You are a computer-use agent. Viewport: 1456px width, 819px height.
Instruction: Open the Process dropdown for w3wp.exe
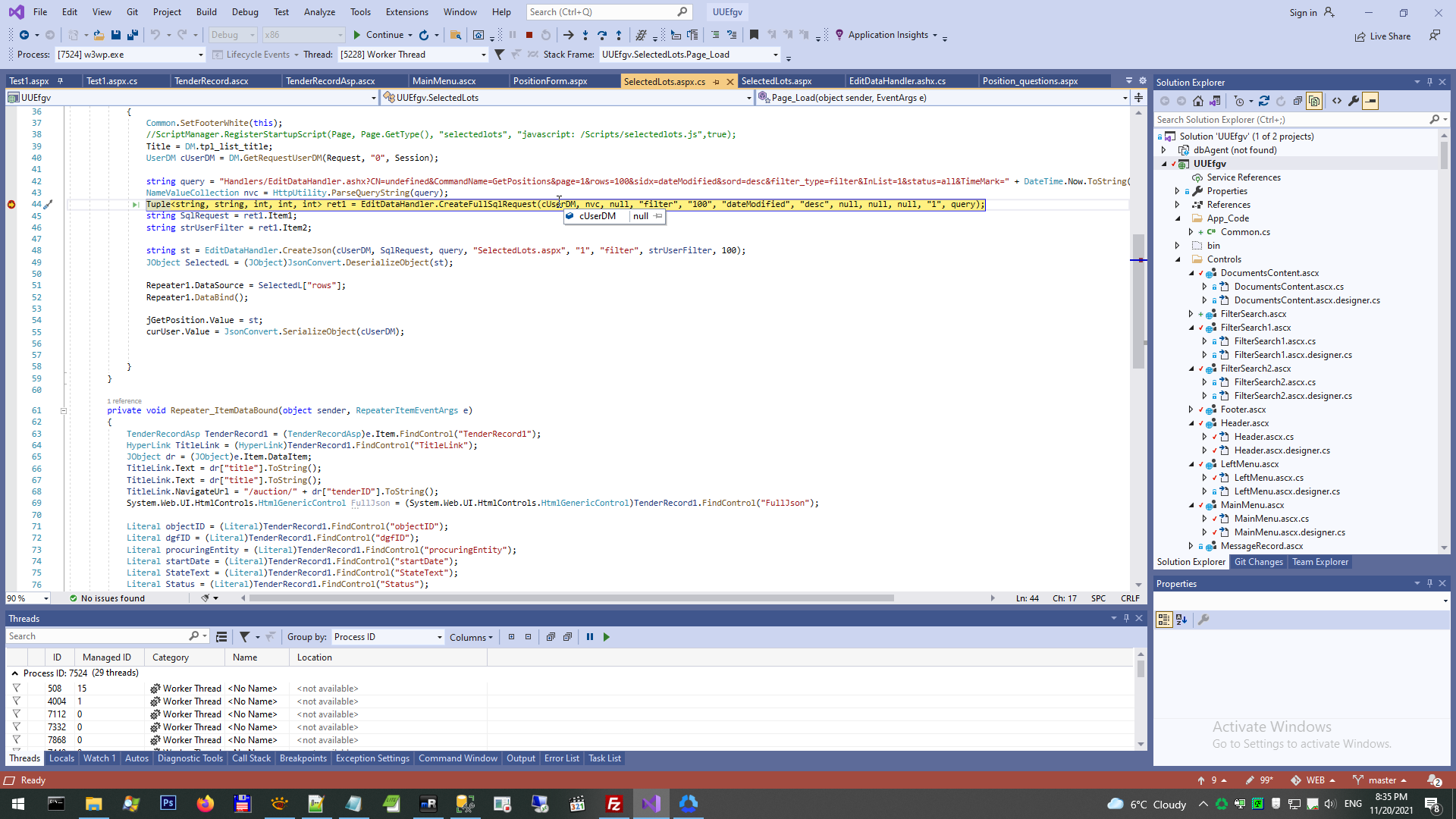(x=201, y=55)
